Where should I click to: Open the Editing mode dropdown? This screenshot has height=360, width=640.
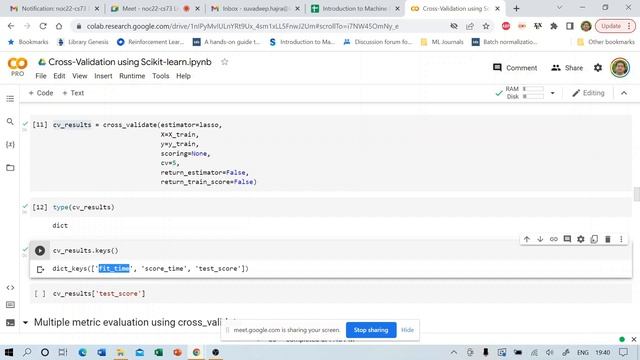pos(588,93)
